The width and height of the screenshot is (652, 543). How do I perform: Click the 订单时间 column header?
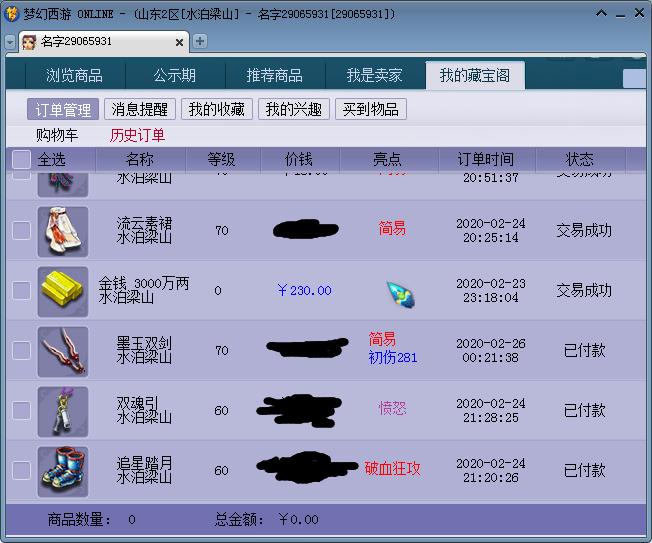(x=486, y=160)
